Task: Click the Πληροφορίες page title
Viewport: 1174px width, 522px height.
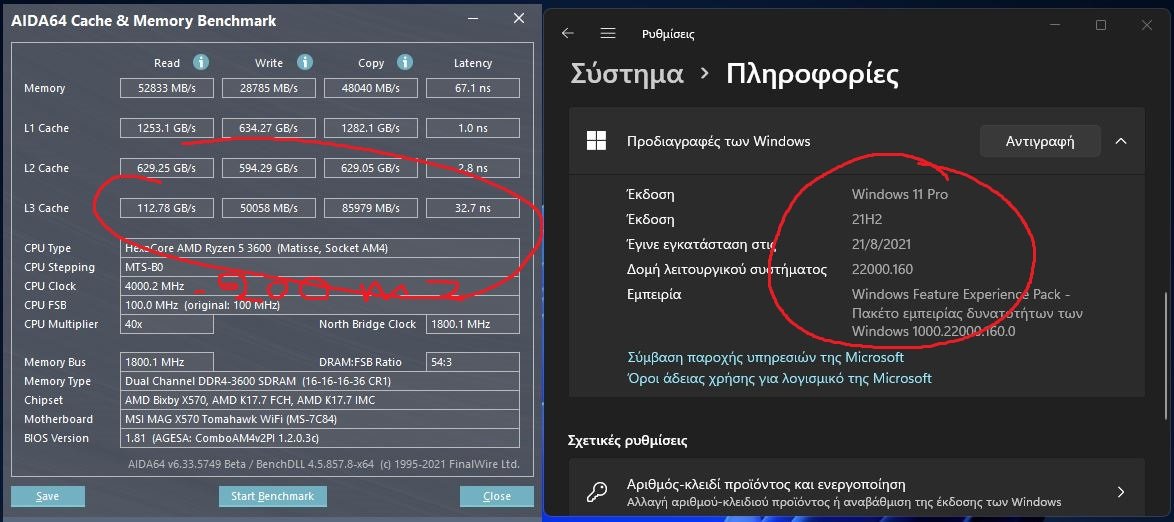Action: point(812,74)
